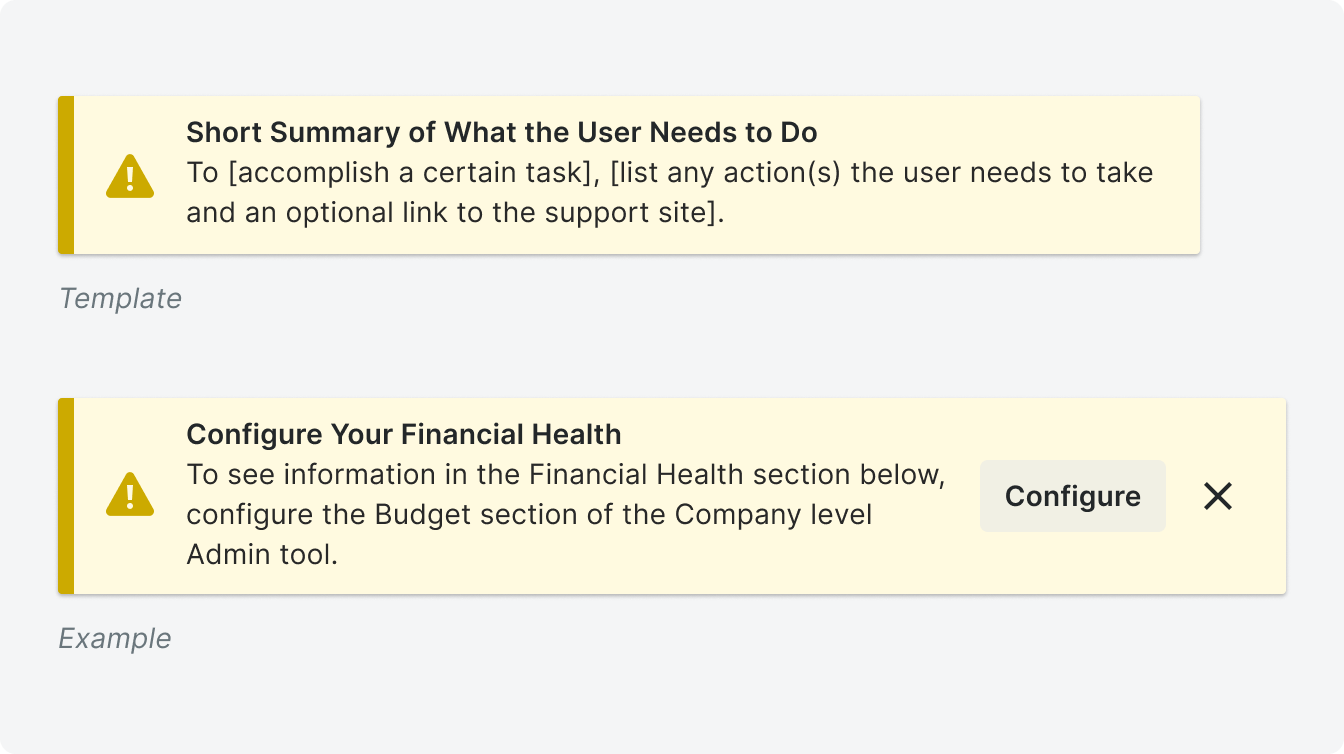Dismiss the Financial Health banner with the X

pos(1217,496)
